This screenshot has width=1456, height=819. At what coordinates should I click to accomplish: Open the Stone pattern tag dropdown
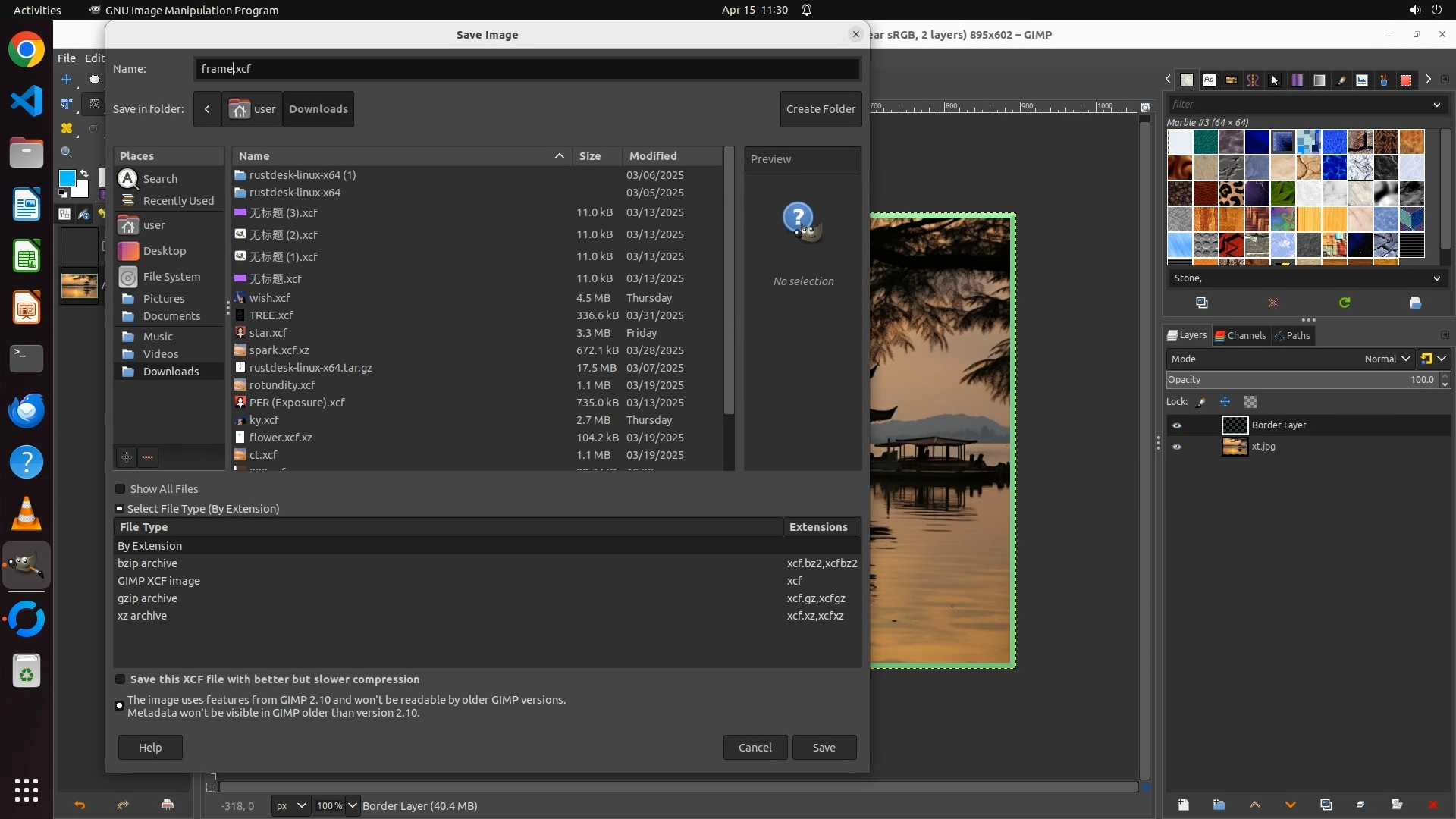coord(1436,278)
